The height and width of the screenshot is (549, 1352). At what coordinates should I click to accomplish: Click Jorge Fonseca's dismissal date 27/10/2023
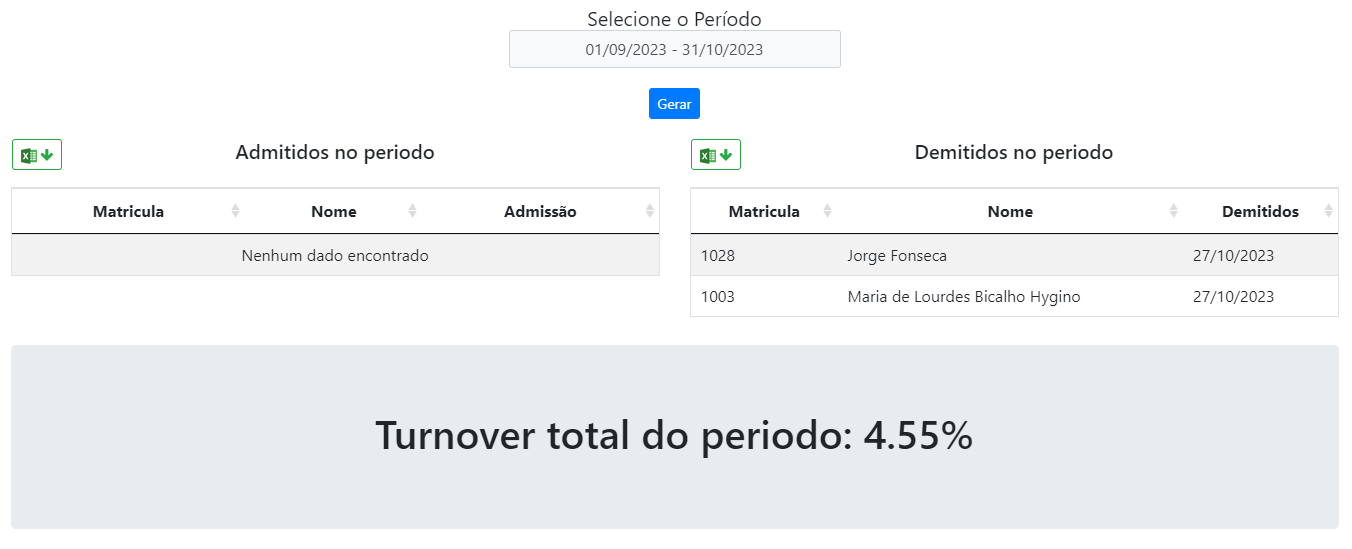[x=1234, y=255]
